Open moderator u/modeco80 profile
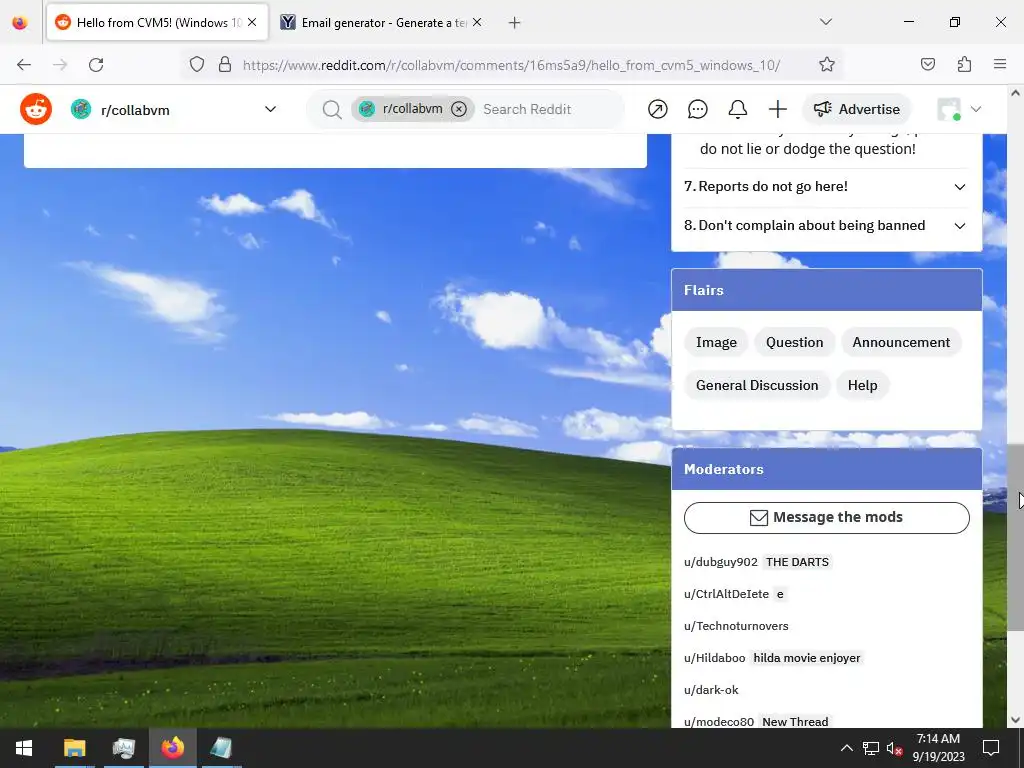Image resolution: width=1024 pixels, height=768 pixels. click(719, 722)
